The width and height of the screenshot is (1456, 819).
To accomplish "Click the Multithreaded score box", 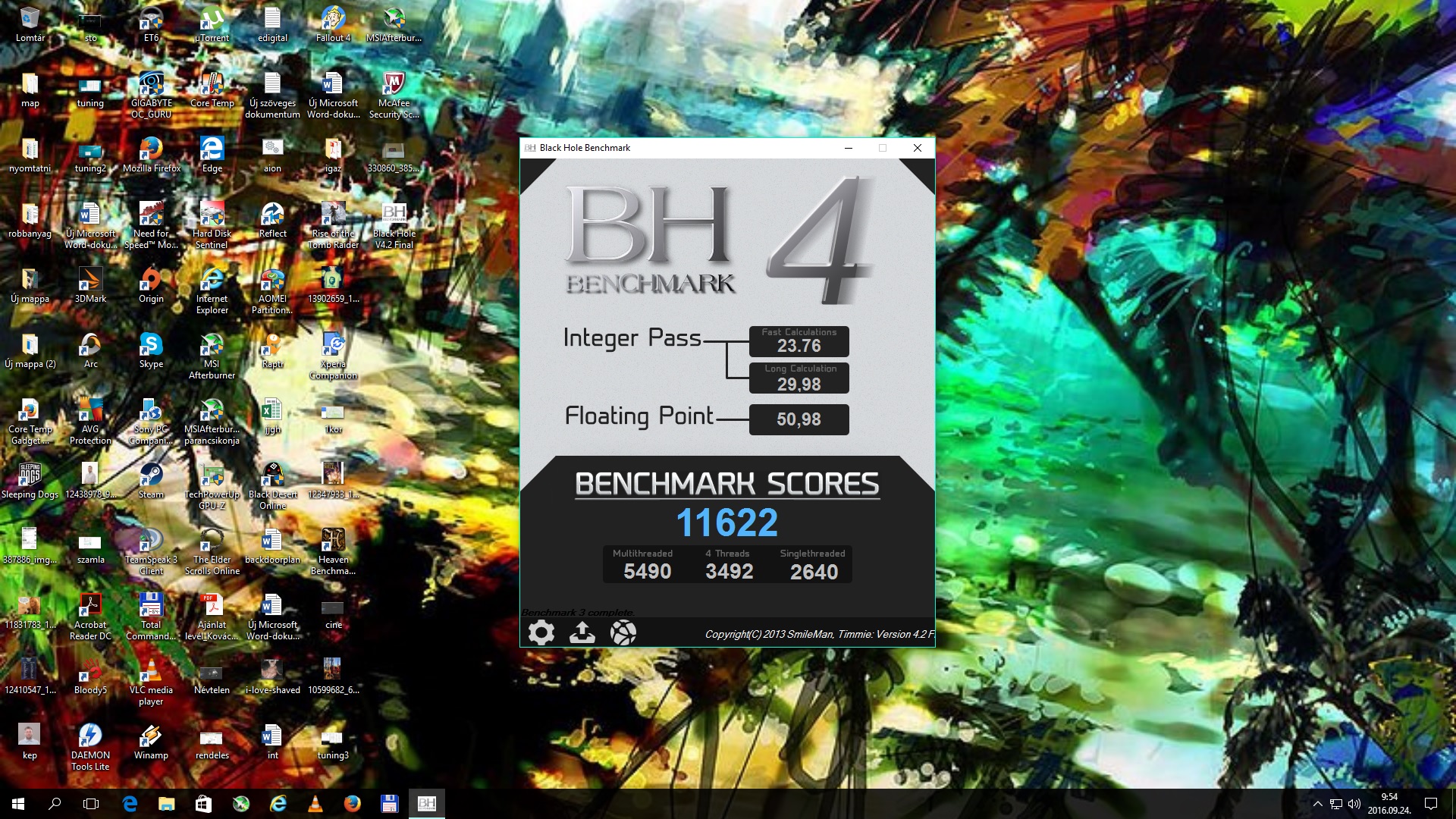I will (646, 565).
